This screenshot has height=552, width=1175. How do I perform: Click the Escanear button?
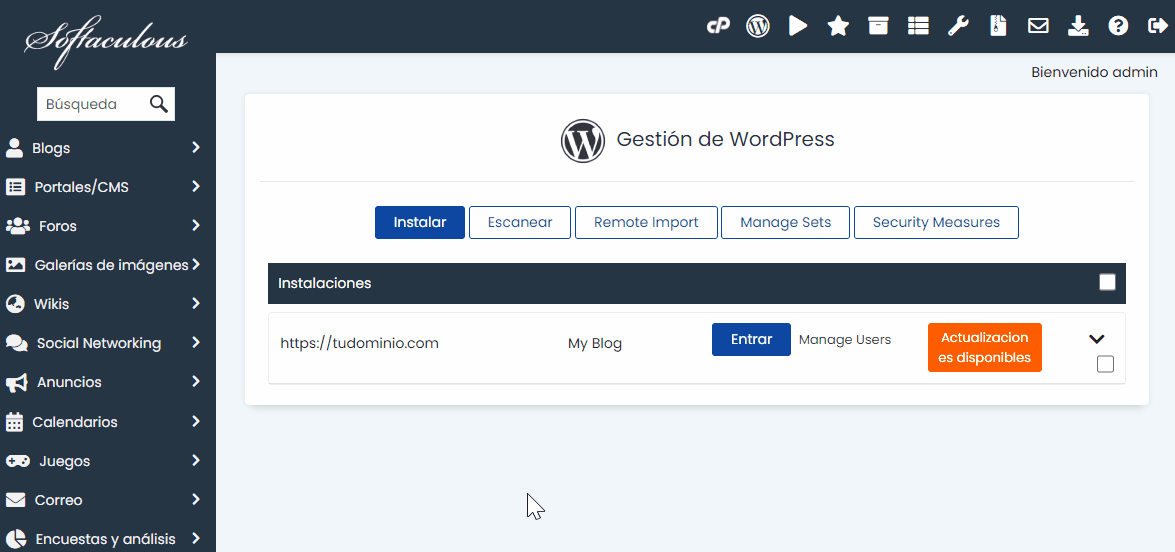tap(520, 222)
